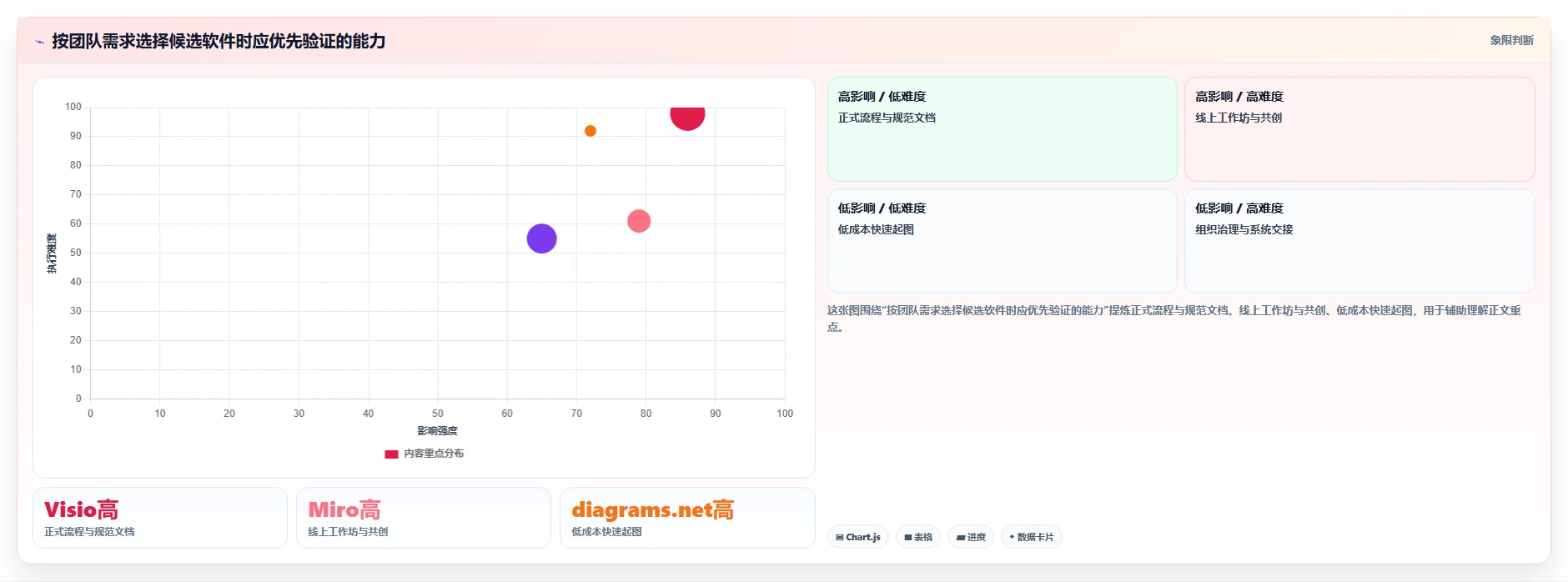Click the small icon before the card title

pos(39,42)
